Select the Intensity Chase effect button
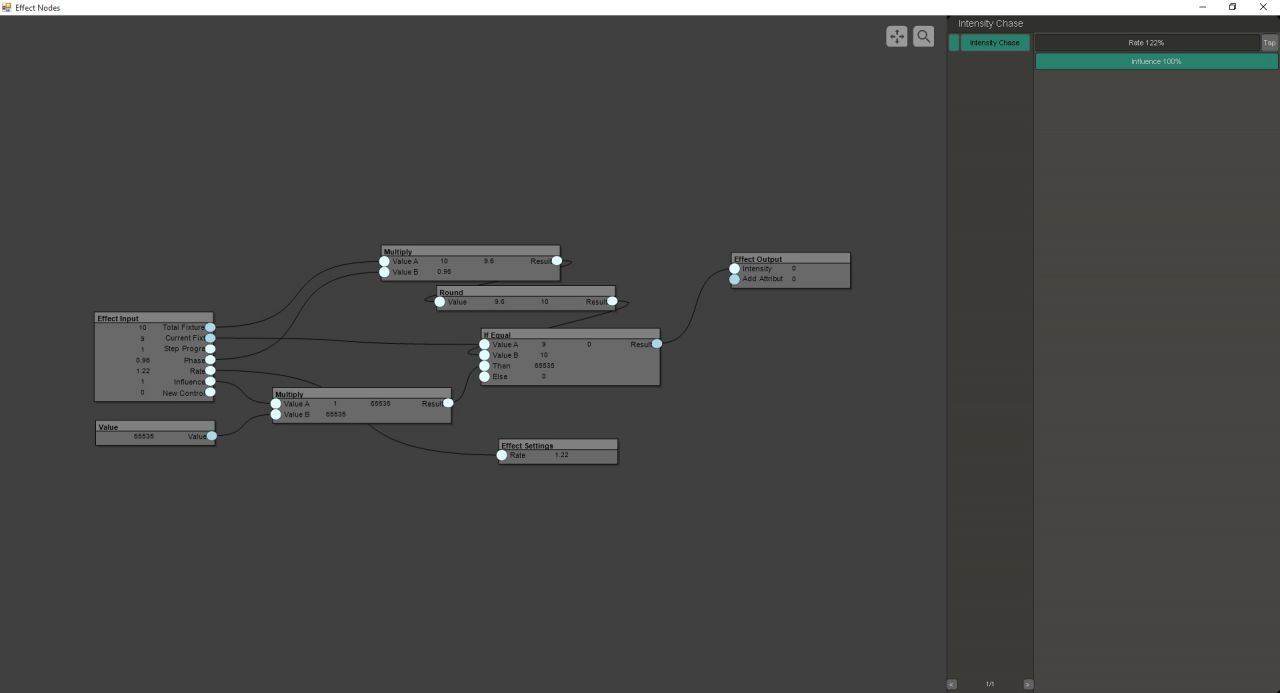The height and width of the screenshot is (693, 1280). coord(995,43)
